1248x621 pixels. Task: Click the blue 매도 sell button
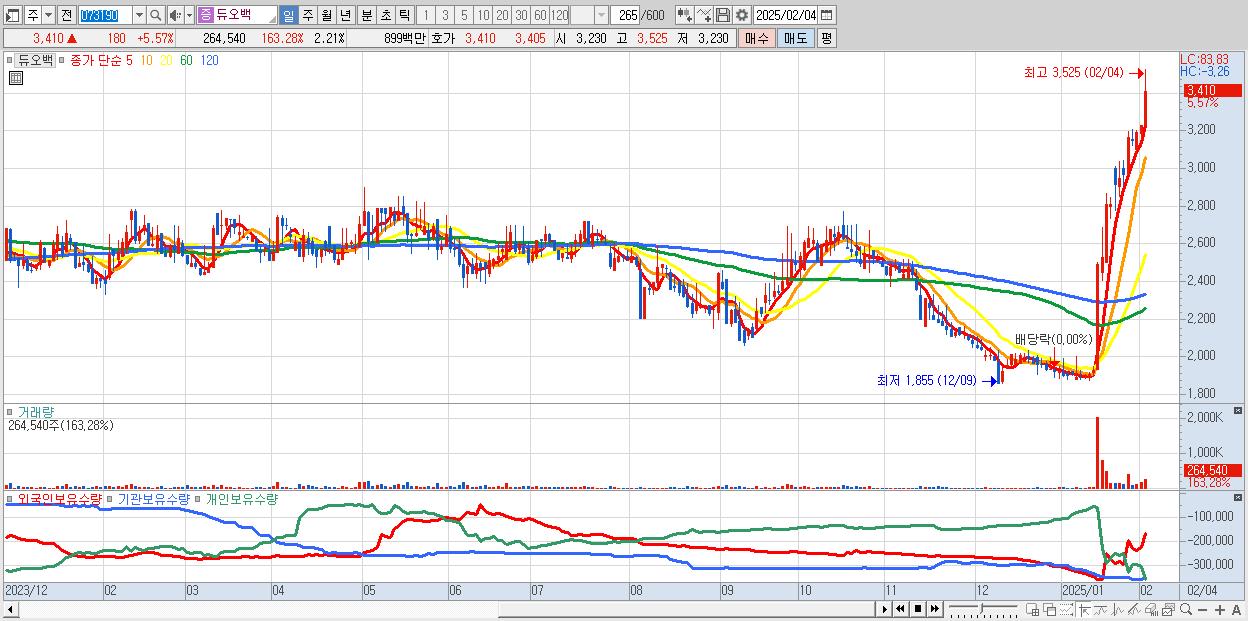(x=796, y=38)
